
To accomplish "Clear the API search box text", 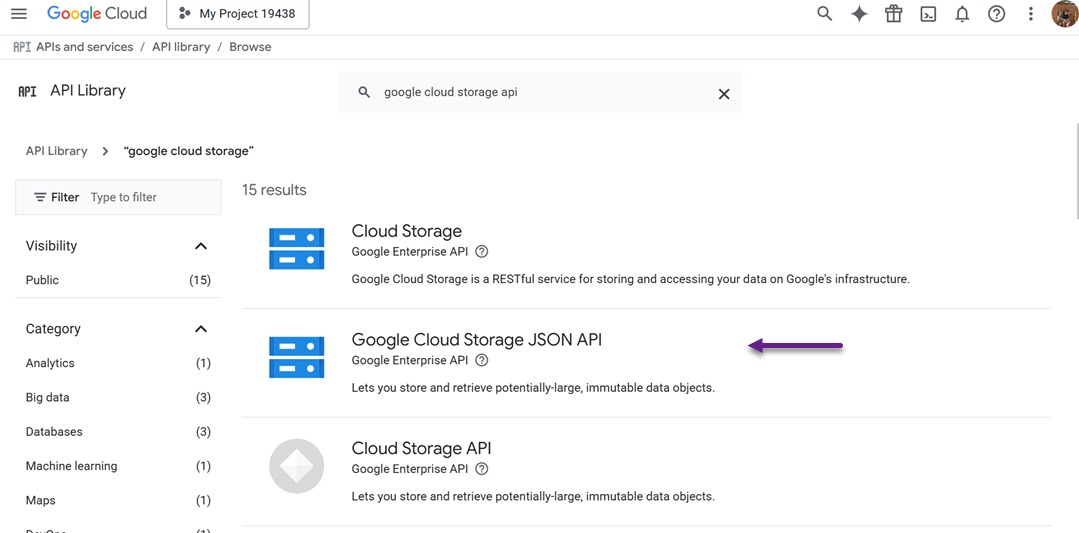I will point(724,93).
